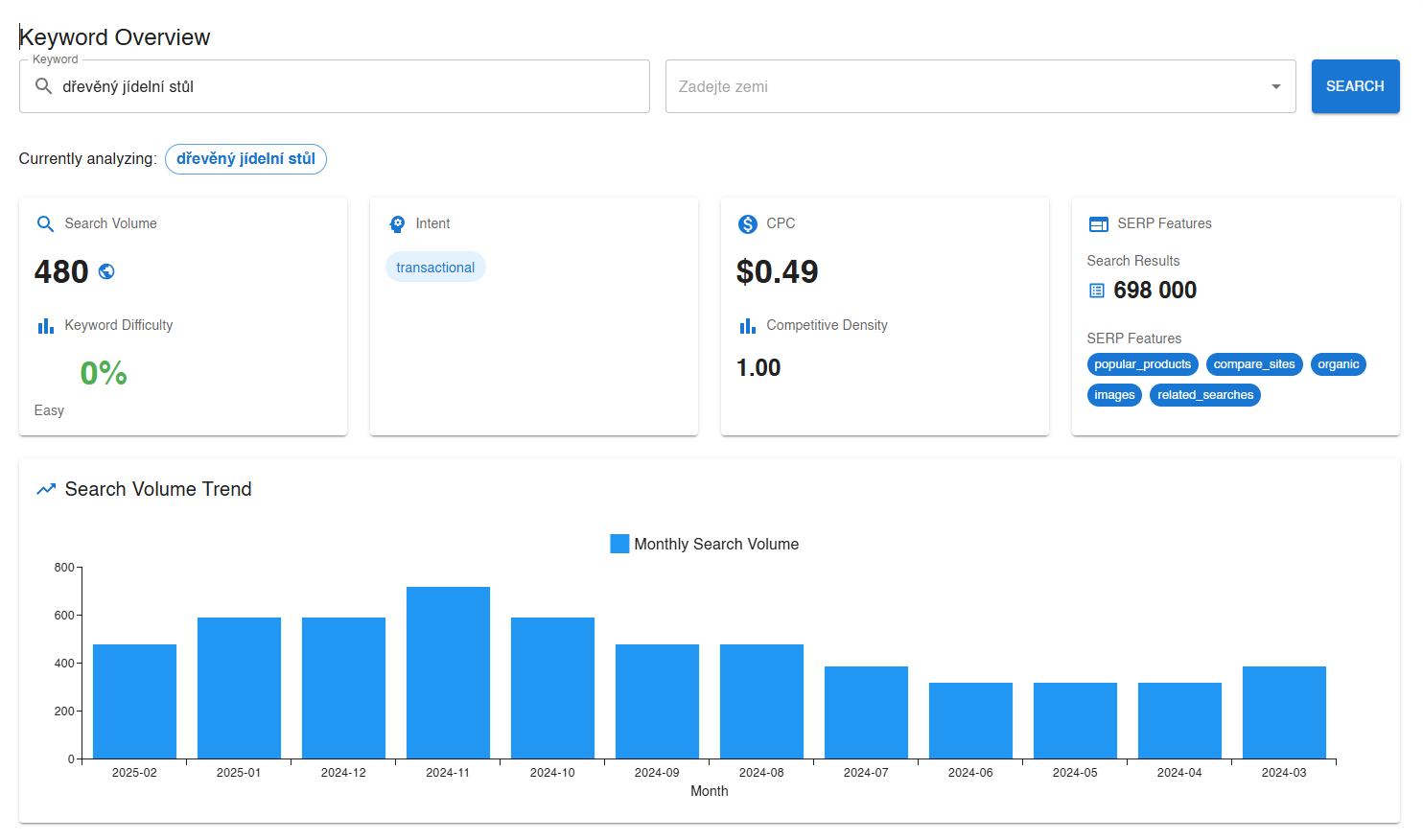Click the 2024-11 bar in chart
Viewport: 1423px width, 840px height.
click(448, 672)
